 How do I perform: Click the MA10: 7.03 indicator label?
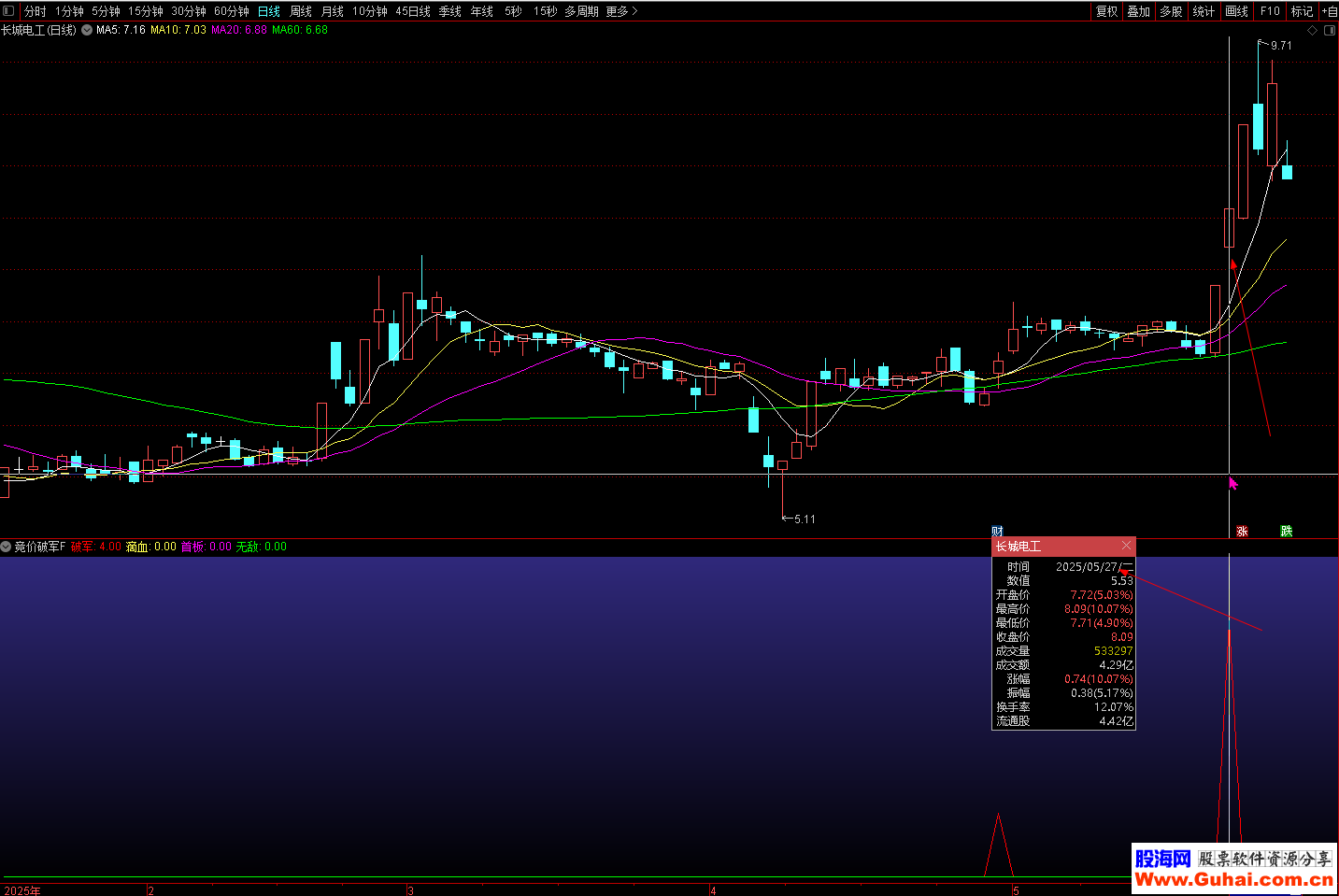point(178,30)
